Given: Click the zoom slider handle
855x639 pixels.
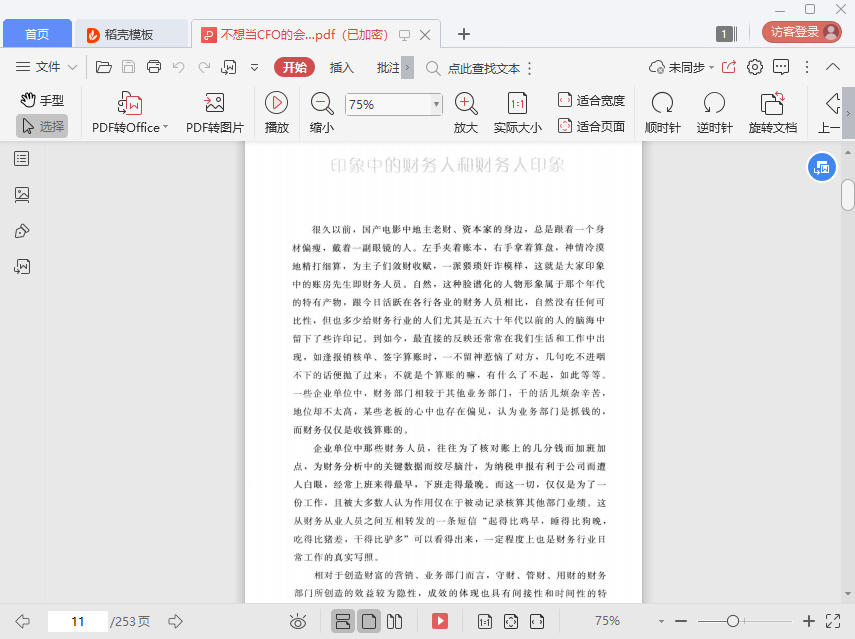Looking at the screenshot, I should [733, 621].
